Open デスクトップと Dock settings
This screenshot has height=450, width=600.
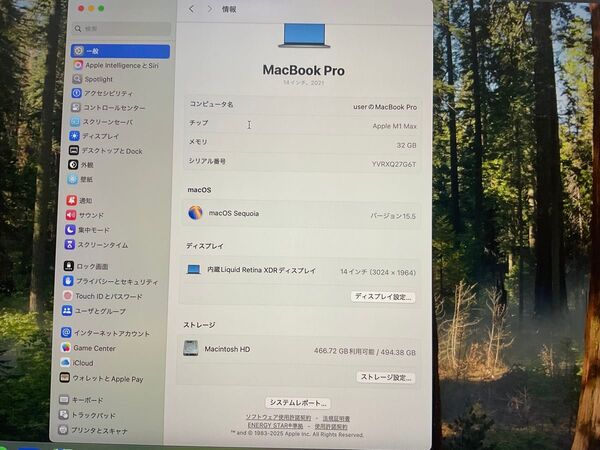tap(106, 151)
